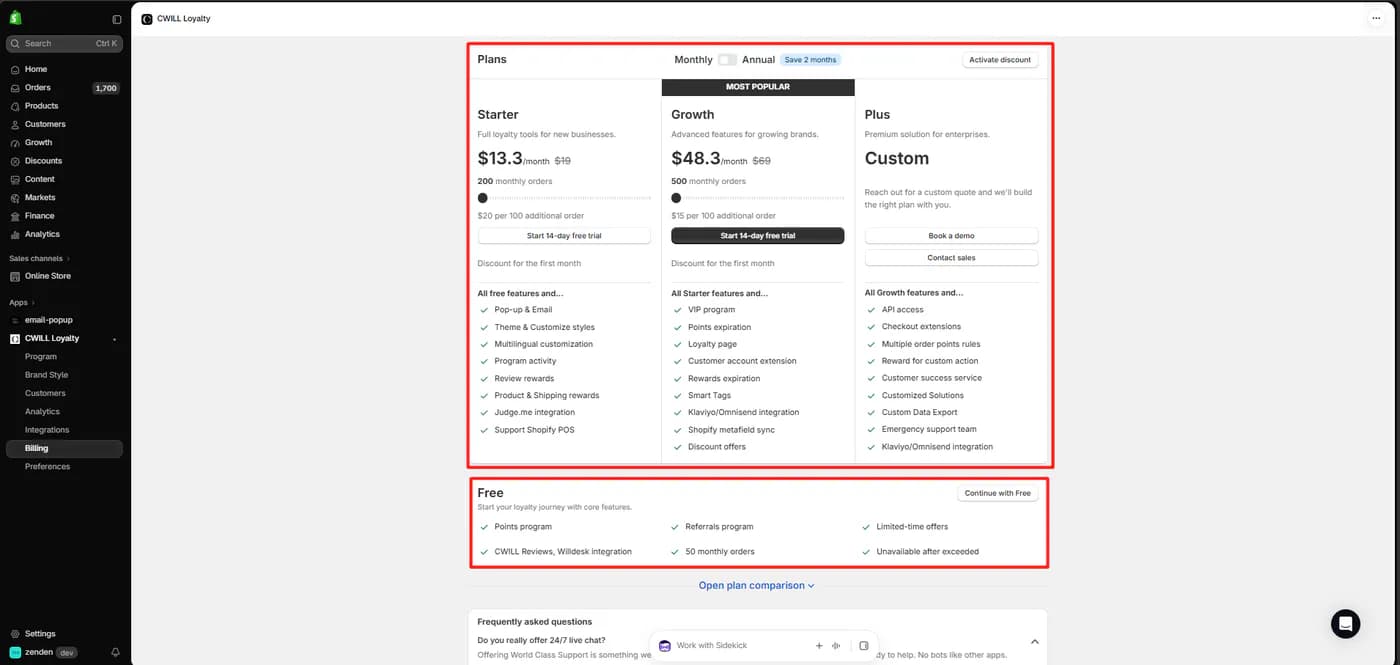
Task: Click the Starter plan orders slider handle
Action: pyautogui.click(x=483, y=198)
